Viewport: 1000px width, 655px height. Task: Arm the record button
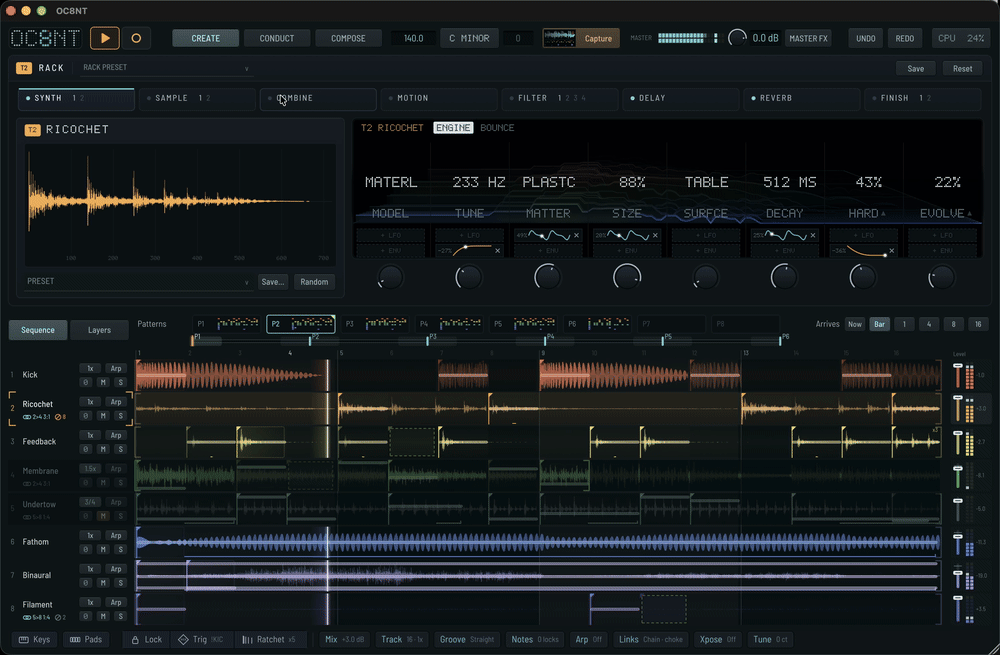click(x=136, y=38)
